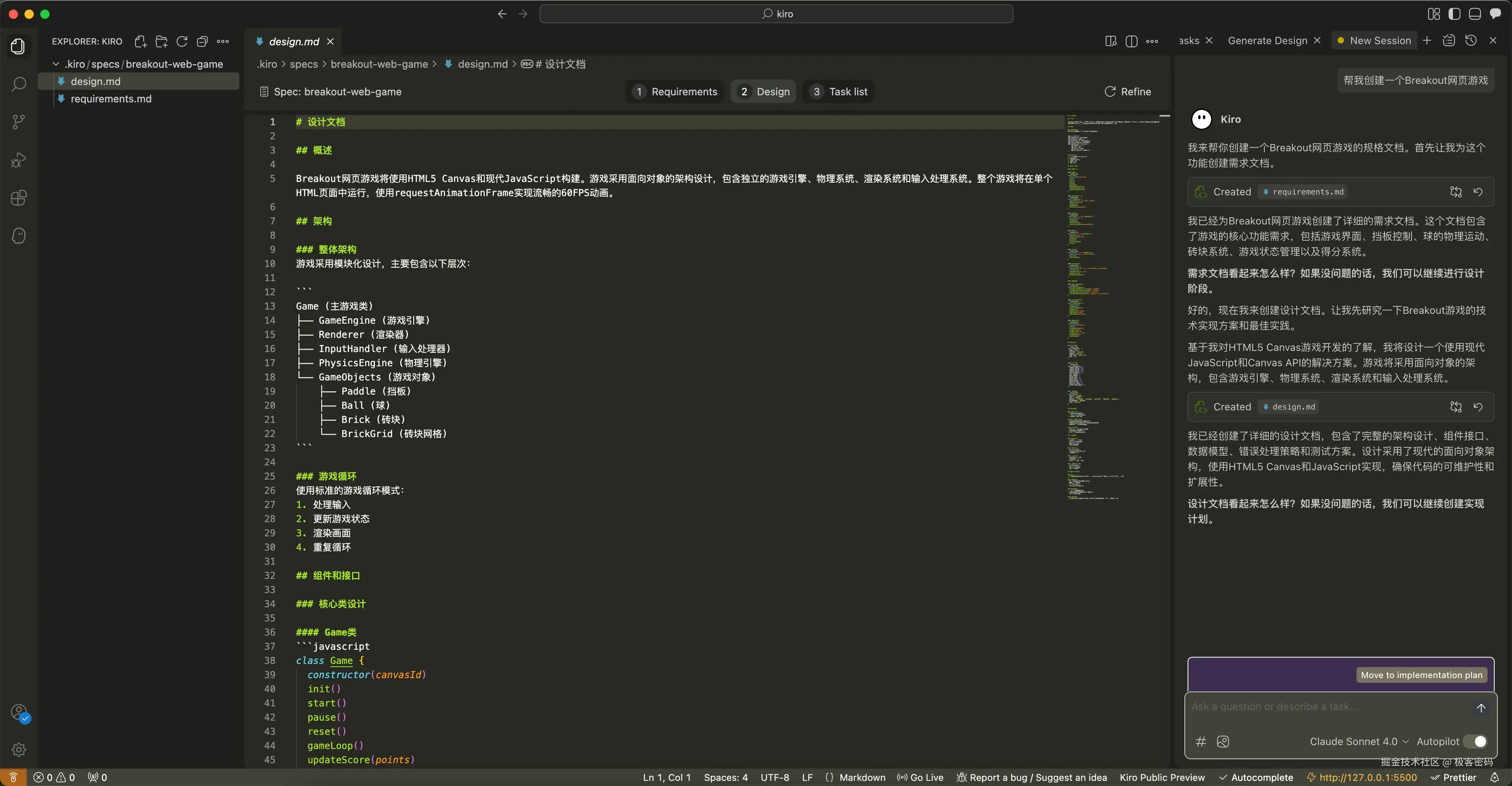
Task: Open chat session history icon
Action: pos(1471,41)
